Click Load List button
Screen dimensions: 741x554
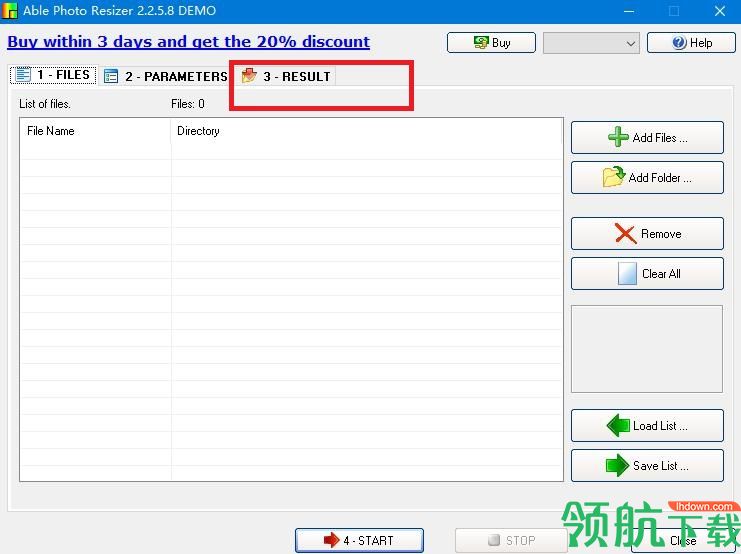[647, 425]
